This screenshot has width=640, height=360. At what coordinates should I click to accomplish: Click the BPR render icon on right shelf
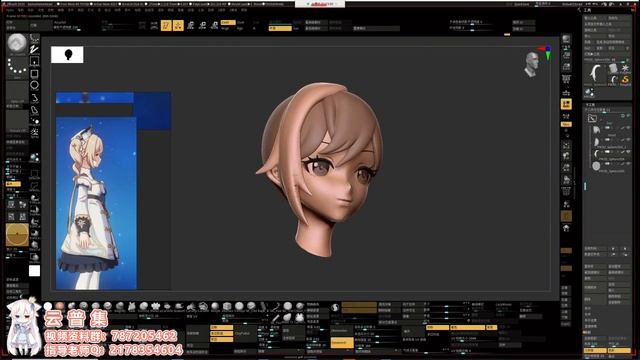(x=566, y=39)
